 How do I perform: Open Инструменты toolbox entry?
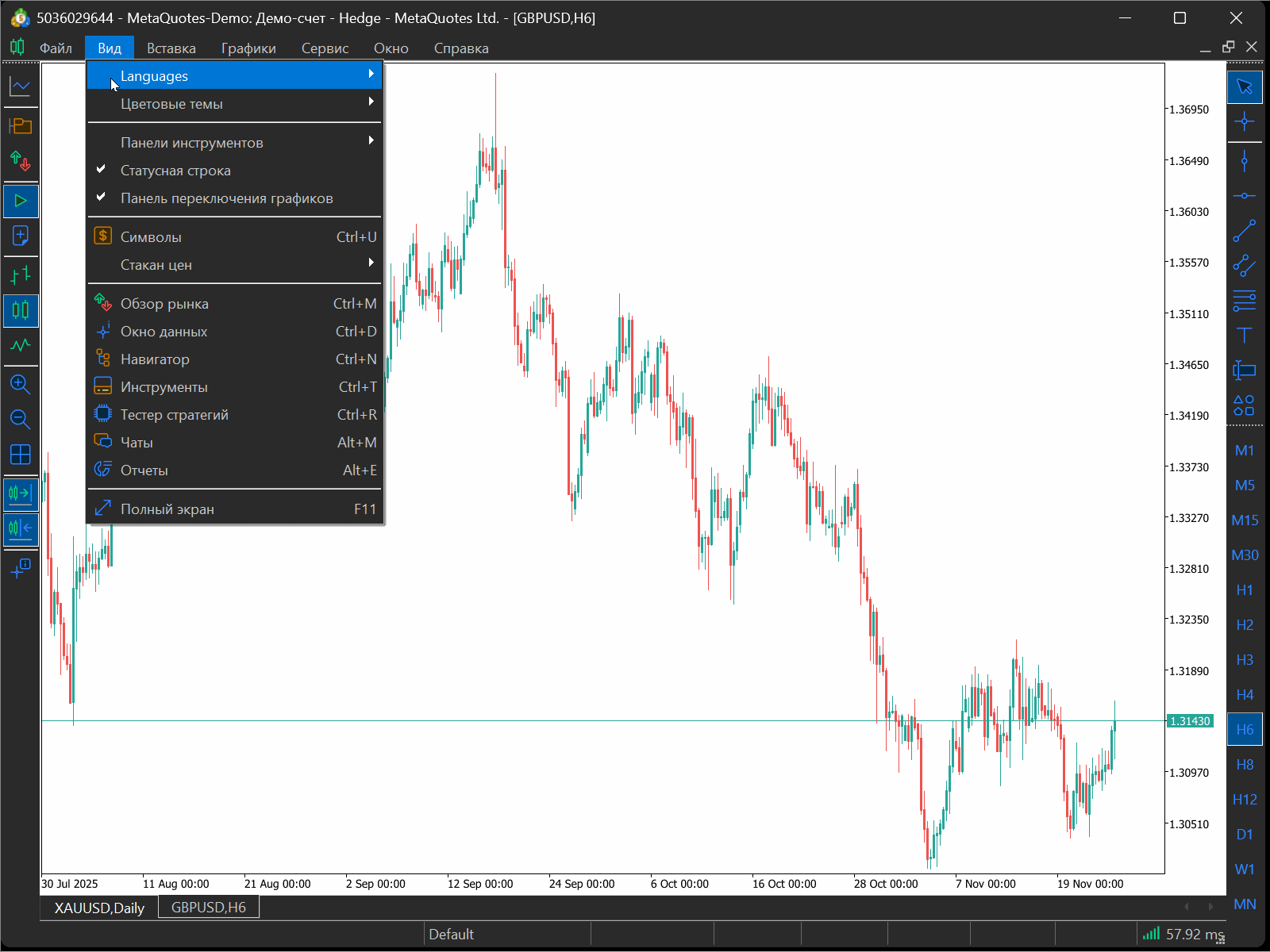click(235, 387)
